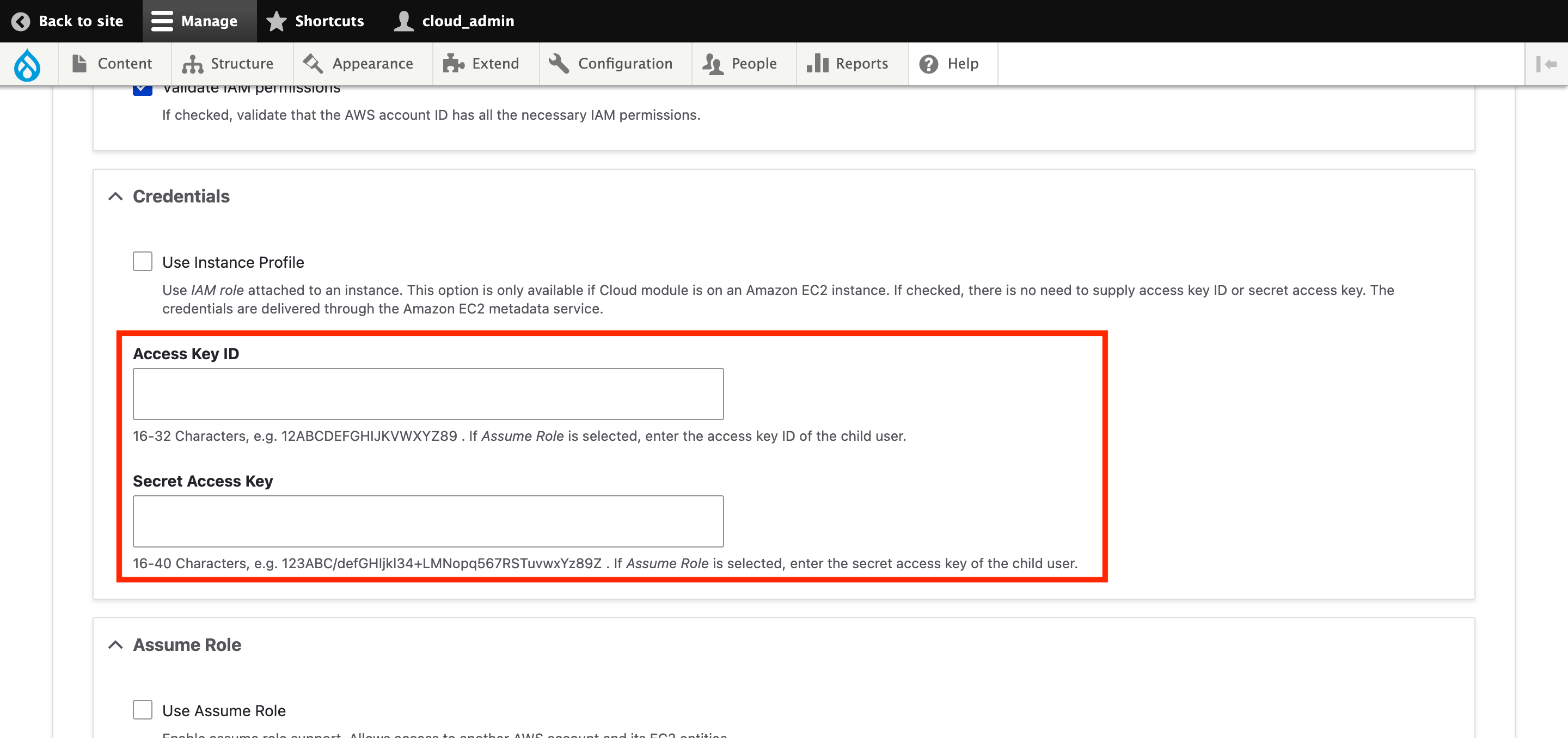
Task: Click the Extend puzzle piece icon
Action: coord(454,64)
